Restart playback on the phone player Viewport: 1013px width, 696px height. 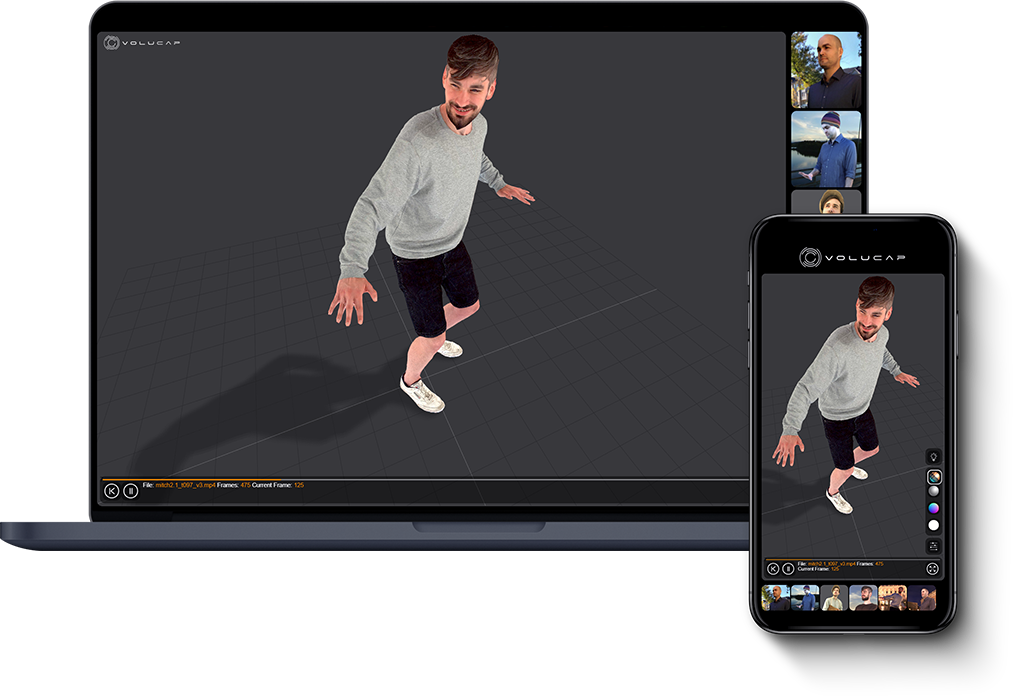(x=773, y=568)
